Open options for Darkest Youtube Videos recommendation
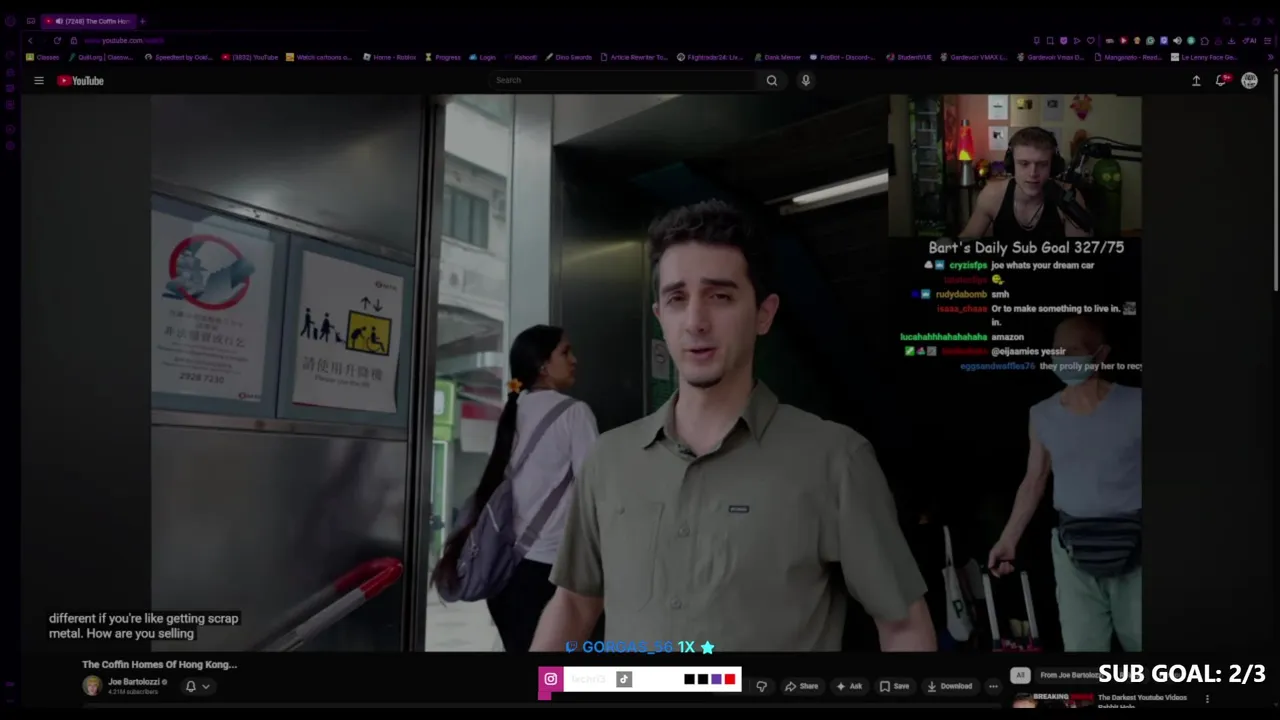This screenshot has height=720, width=1280. pyautogui.click(x=1207, y=699)
